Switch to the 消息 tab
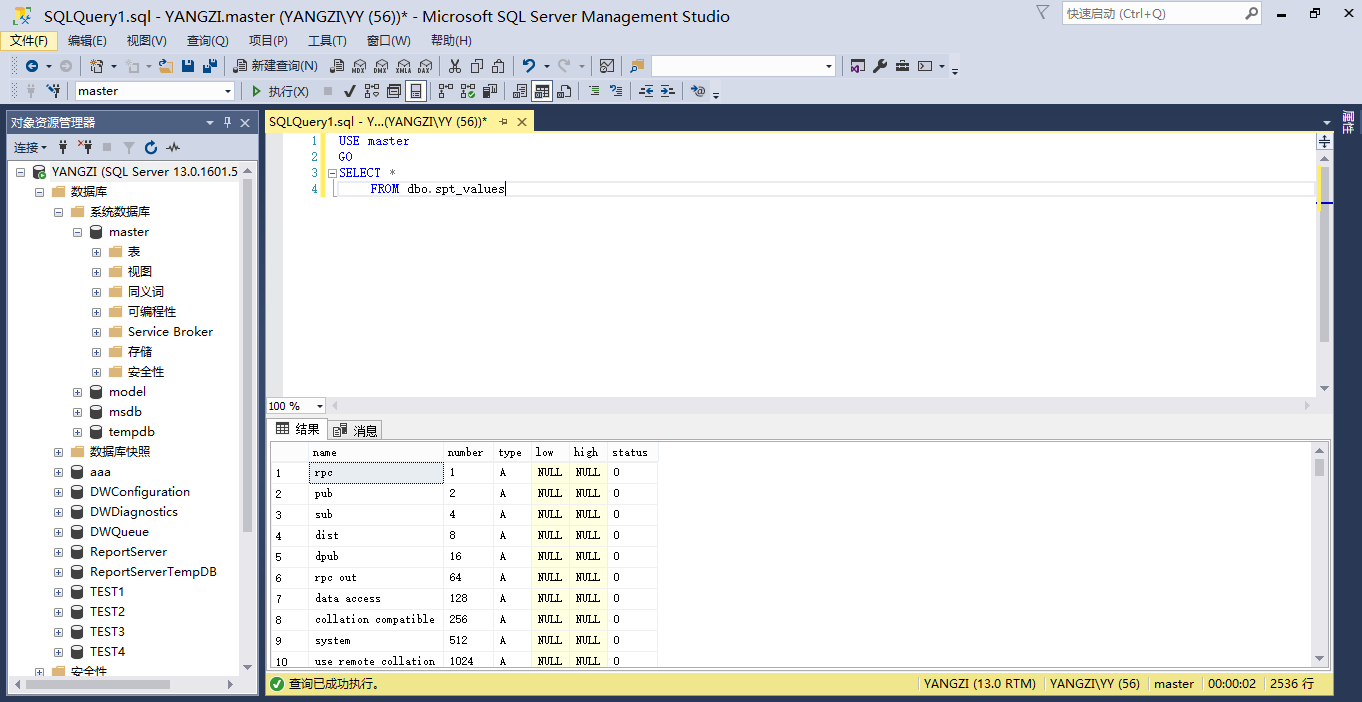Viewport: 1362px width, 702px height. [355, 429]
